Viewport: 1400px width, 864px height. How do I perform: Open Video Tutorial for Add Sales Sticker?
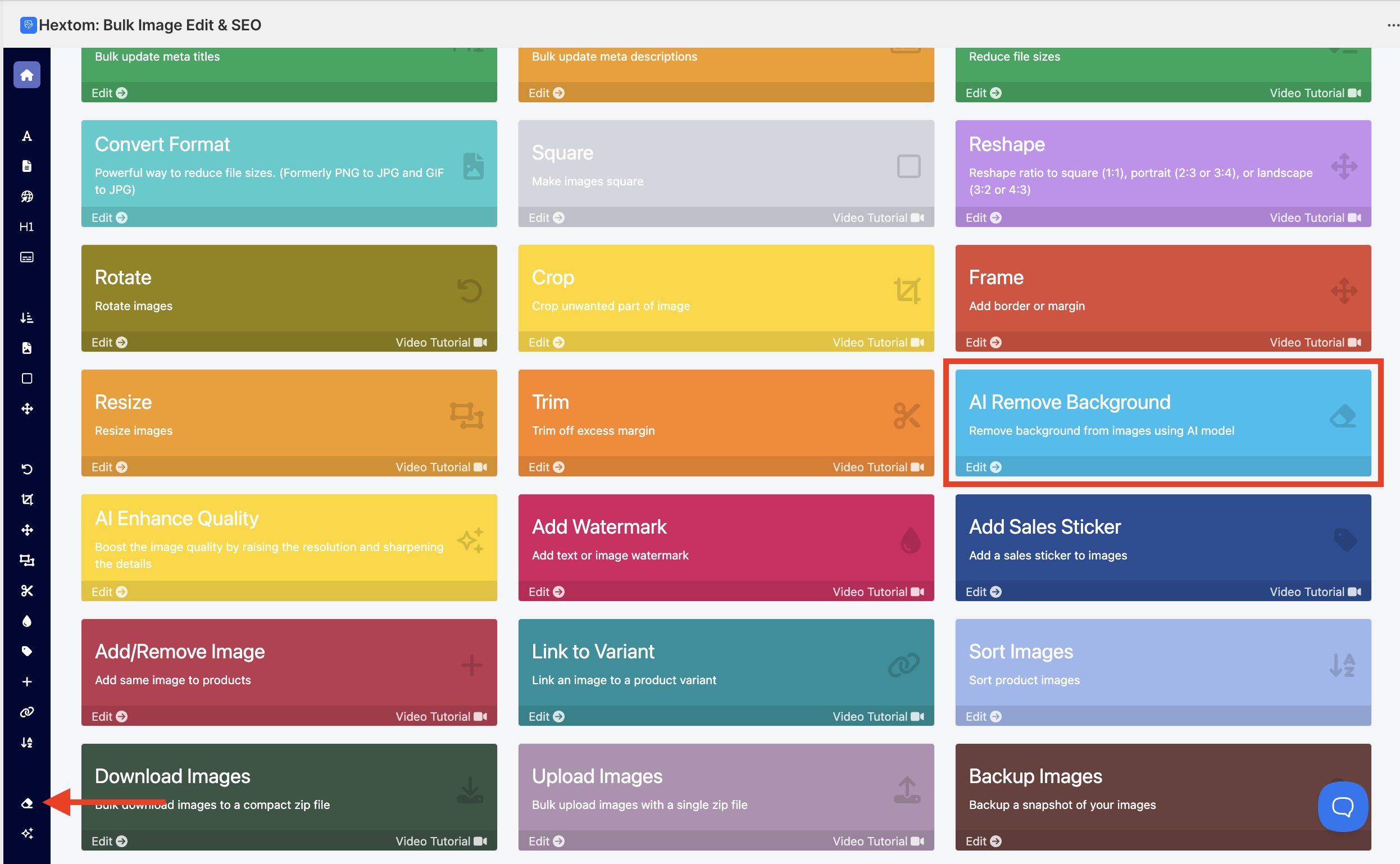(1315, 592)
